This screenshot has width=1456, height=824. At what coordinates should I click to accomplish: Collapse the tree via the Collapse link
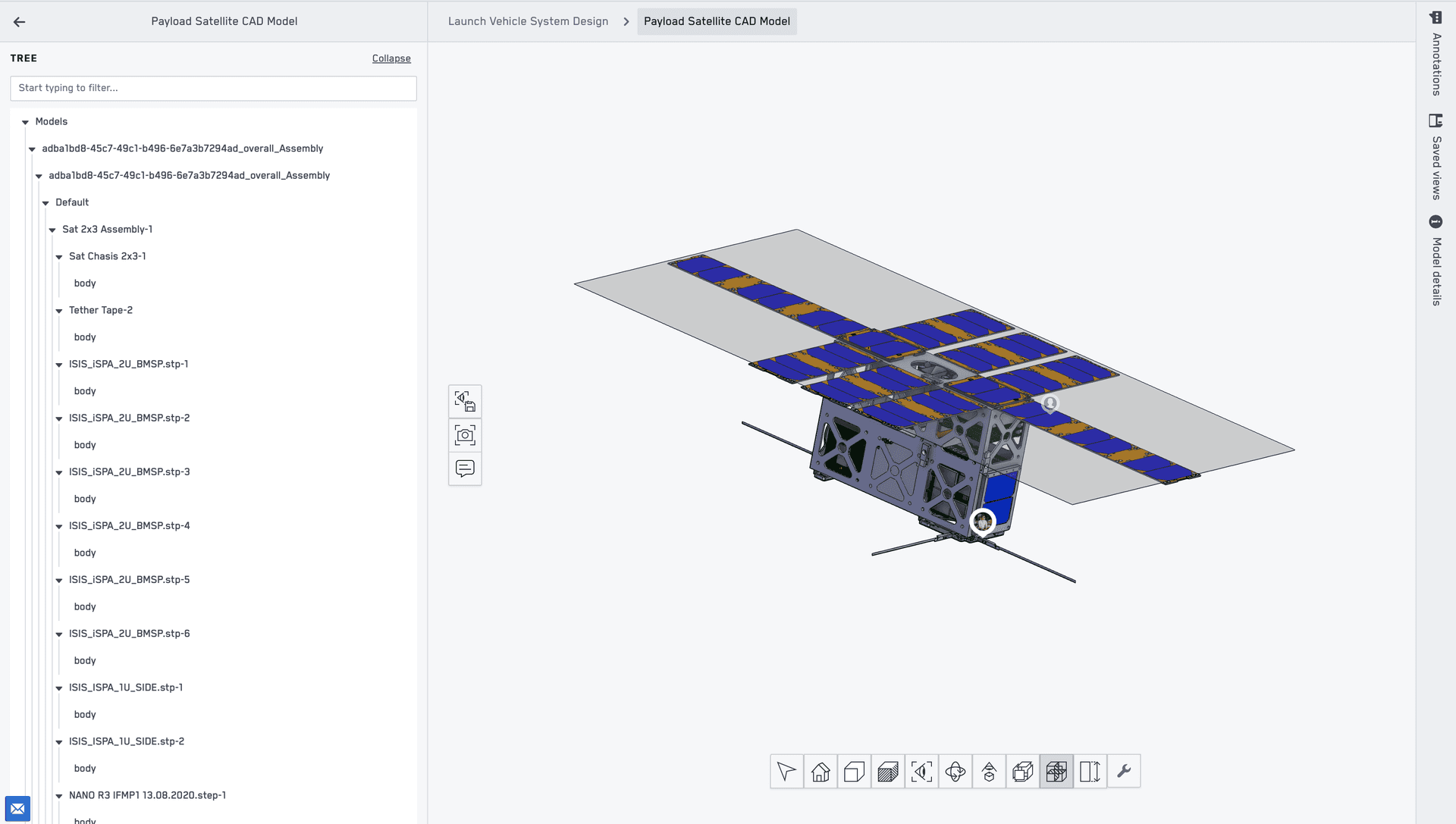[391, 58]
